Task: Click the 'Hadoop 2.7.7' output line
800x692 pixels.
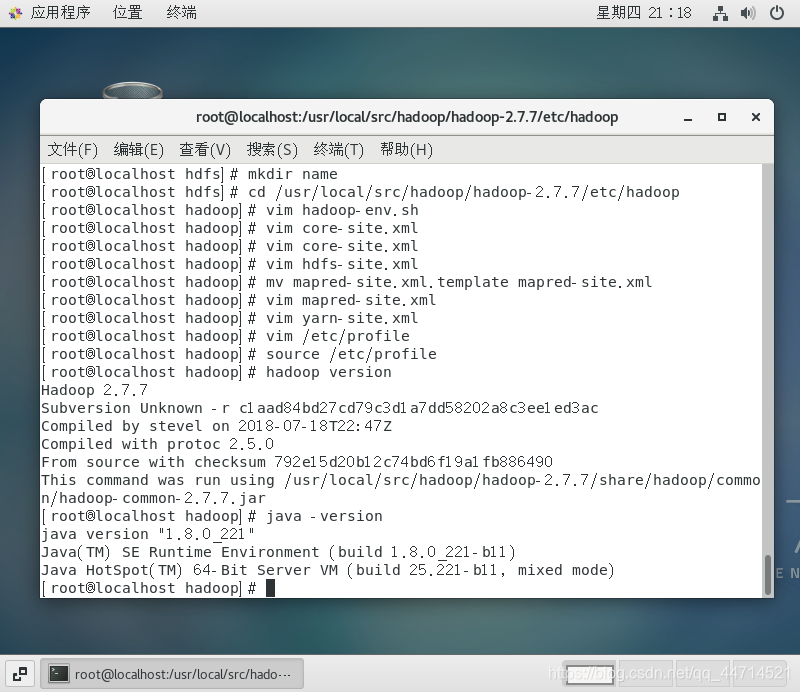Action: (x=94, y=390)
